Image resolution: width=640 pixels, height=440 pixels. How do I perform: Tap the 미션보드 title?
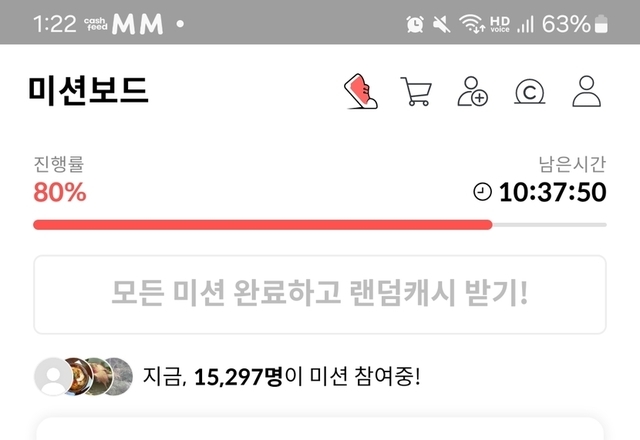point(88,91)
